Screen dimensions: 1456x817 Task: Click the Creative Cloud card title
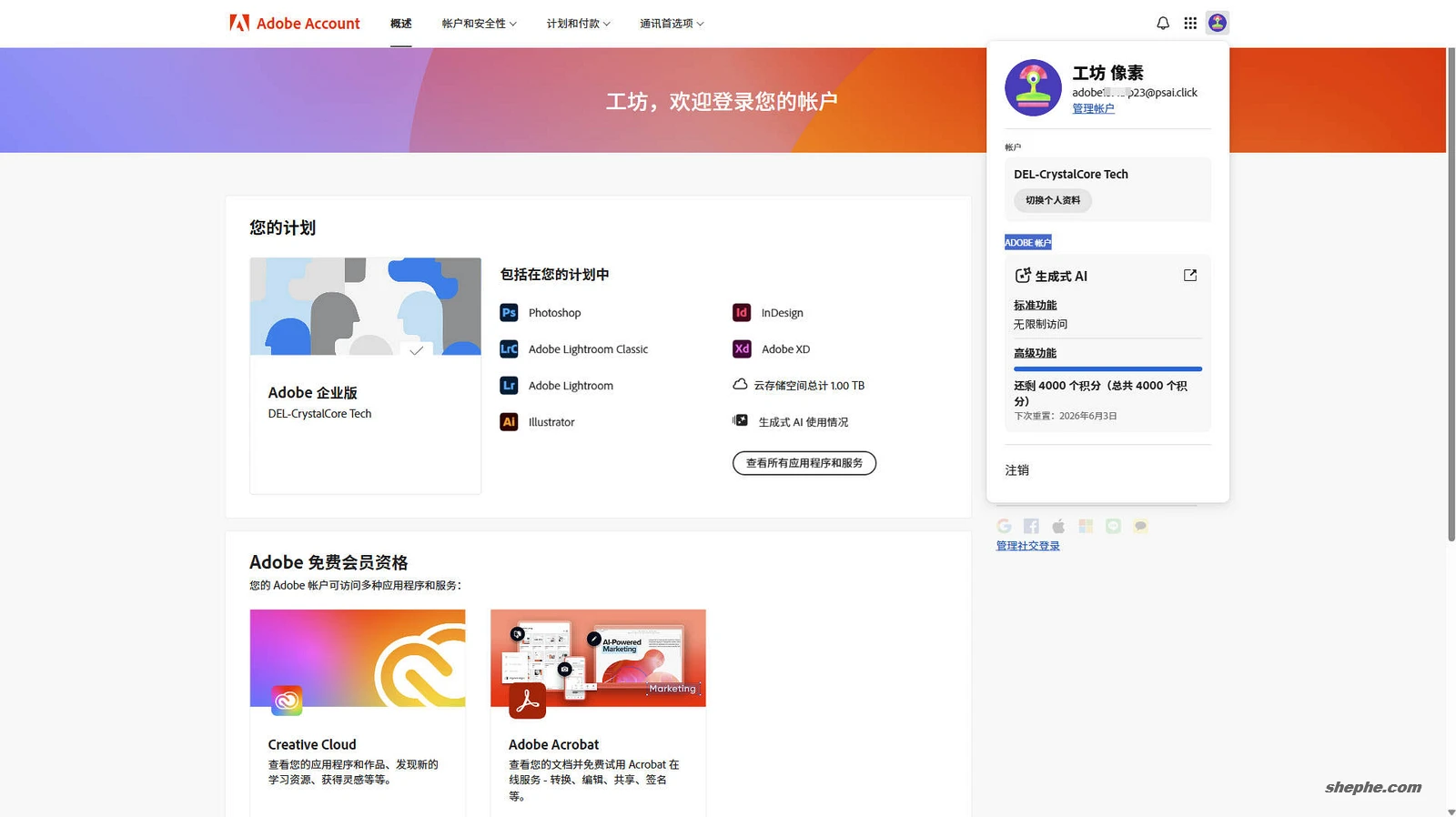click(312, 744)
